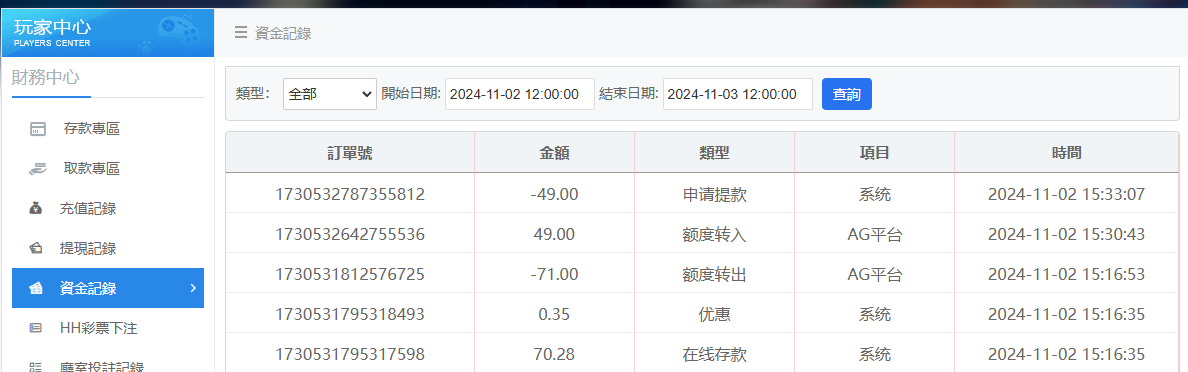
Task: Select order number 1730531812576725
Action: (349, 274)
